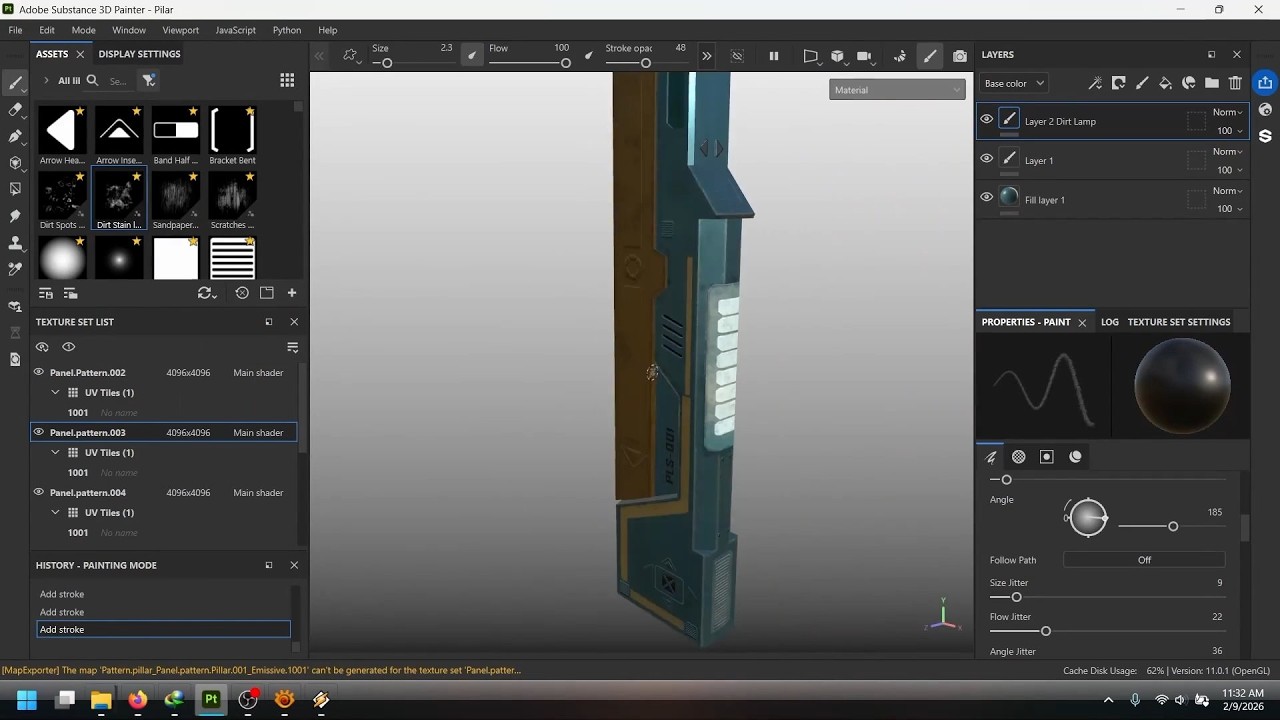The image size is (1280, 720).
Task: Toggle Follow Path Off button
Action: pos(1144,560)
